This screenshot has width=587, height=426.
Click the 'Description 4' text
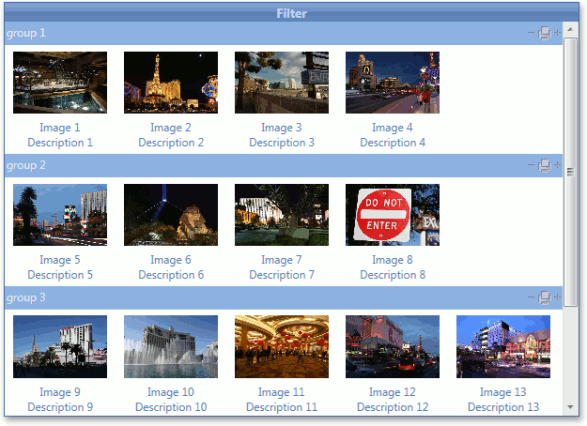(x=392, y=143)
